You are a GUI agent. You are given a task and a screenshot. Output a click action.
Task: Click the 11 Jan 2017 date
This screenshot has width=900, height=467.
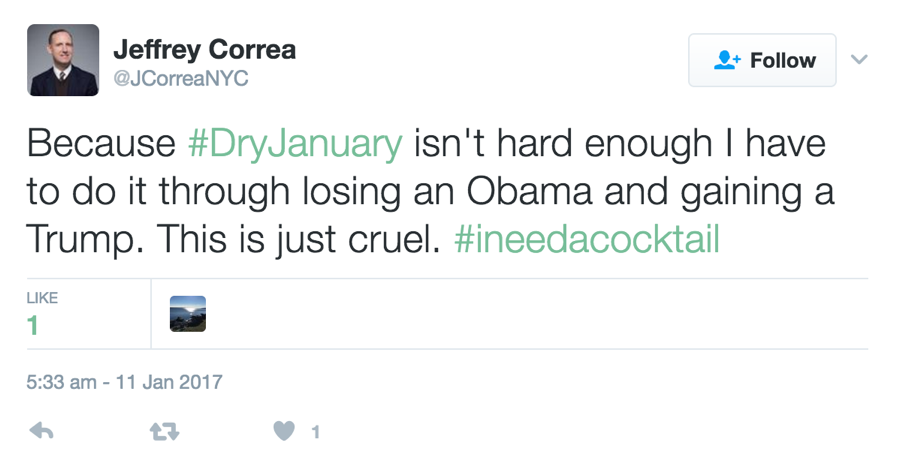point(170,382)
